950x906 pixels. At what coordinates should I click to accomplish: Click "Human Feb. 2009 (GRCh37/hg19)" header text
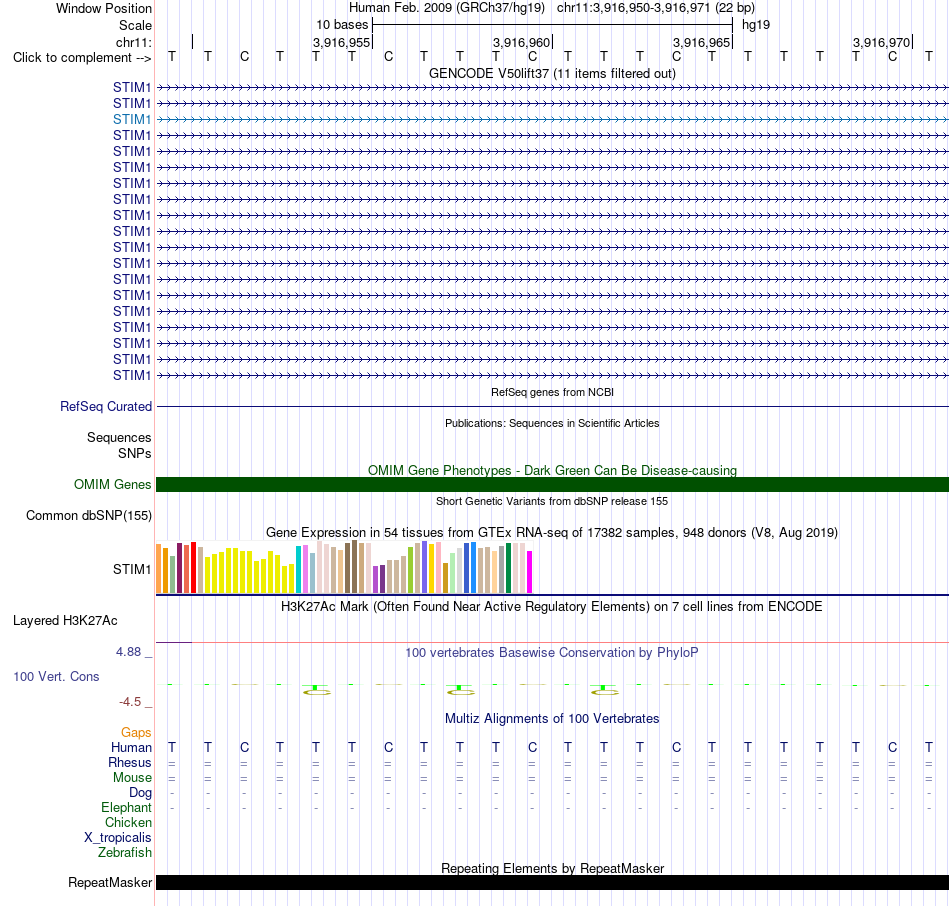point(447,8)
